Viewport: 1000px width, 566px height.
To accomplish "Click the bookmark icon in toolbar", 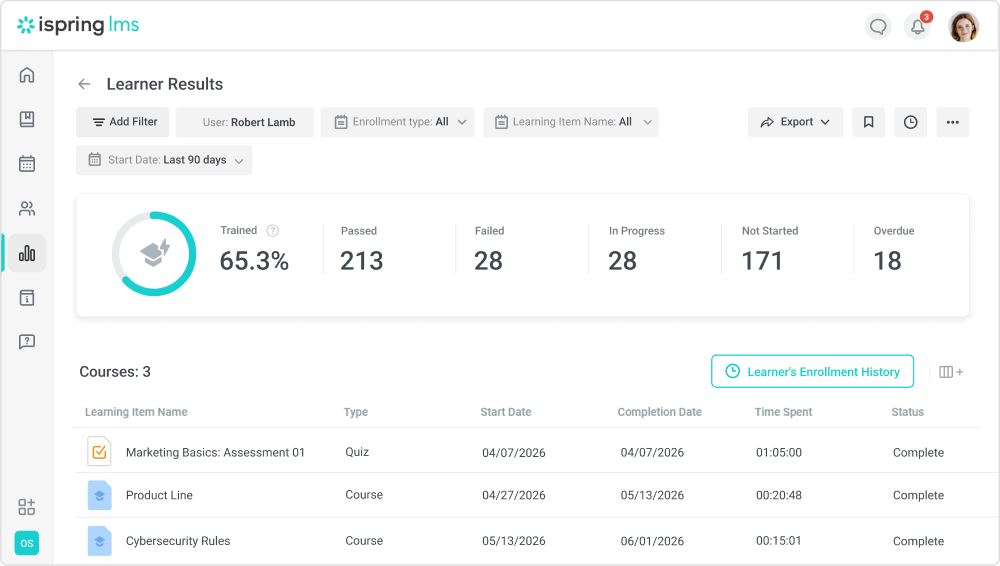I will 869,122.
